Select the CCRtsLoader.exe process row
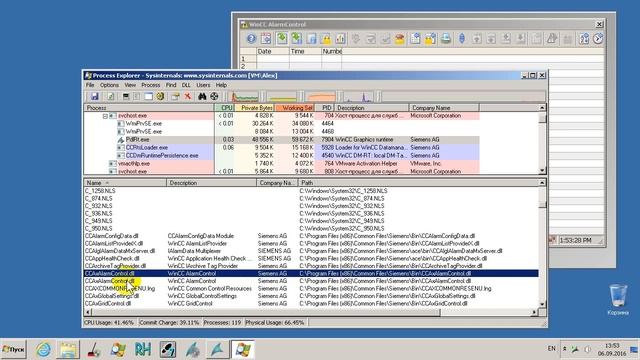 [x=282, y=147]
